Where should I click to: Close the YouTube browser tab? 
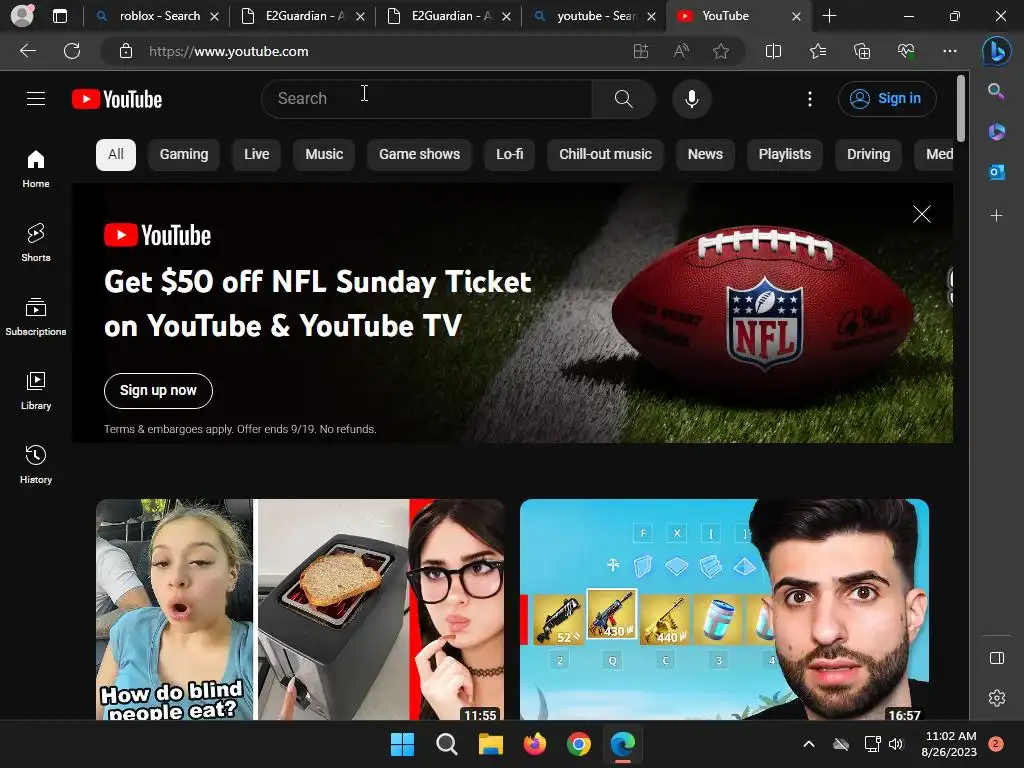796,16
